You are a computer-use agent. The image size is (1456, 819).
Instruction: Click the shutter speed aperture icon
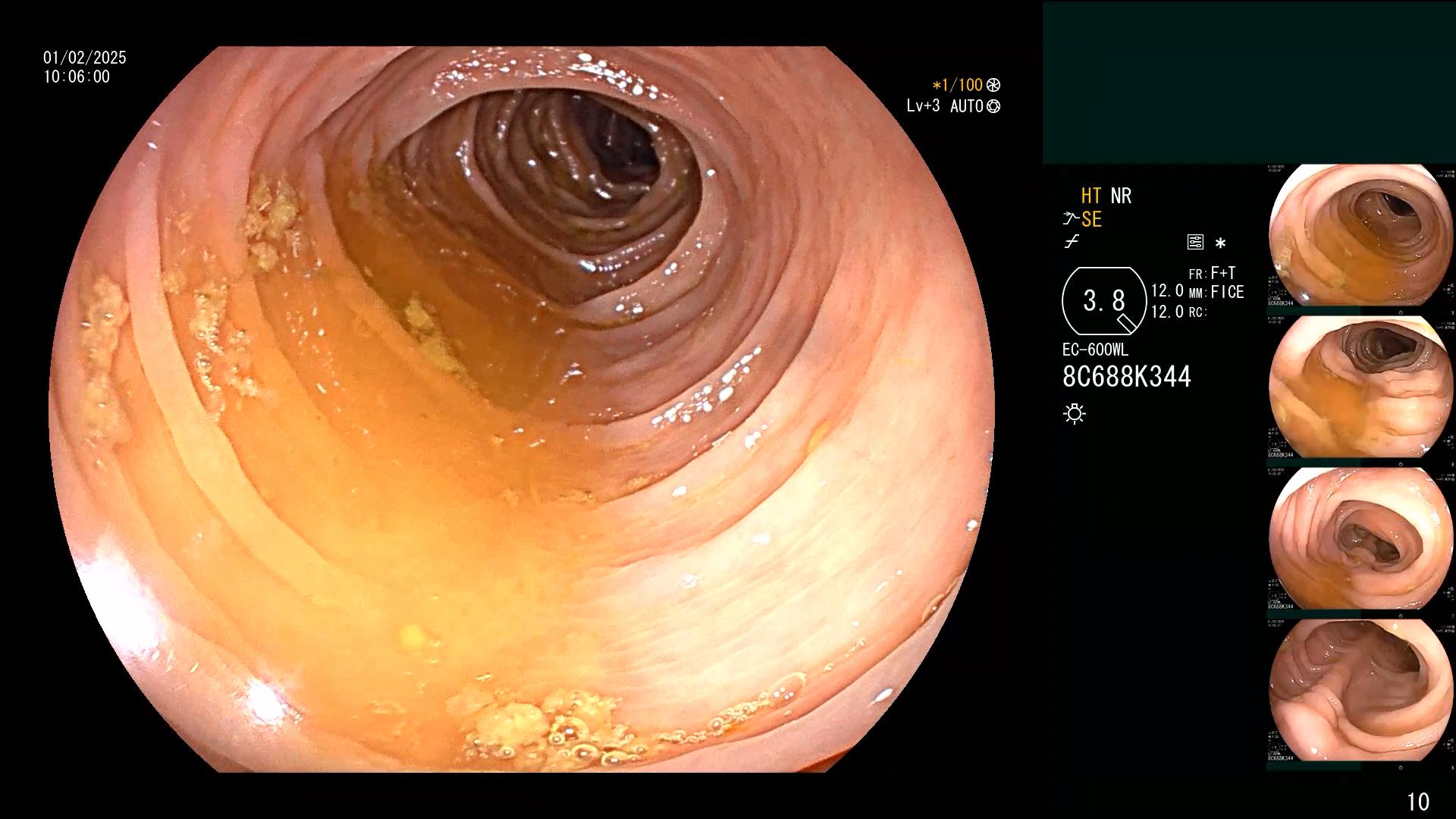[993, 86]
